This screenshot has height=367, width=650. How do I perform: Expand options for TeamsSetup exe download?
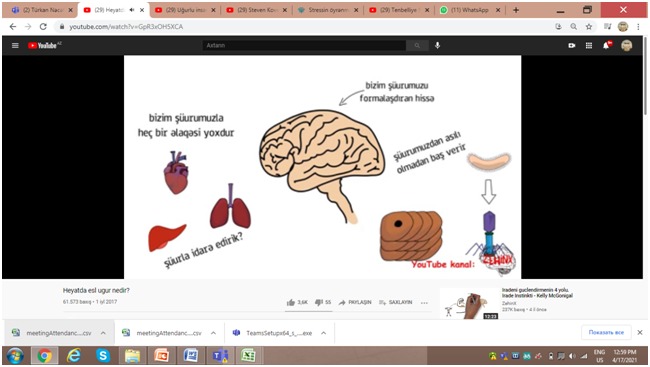[x=323, y=333]
